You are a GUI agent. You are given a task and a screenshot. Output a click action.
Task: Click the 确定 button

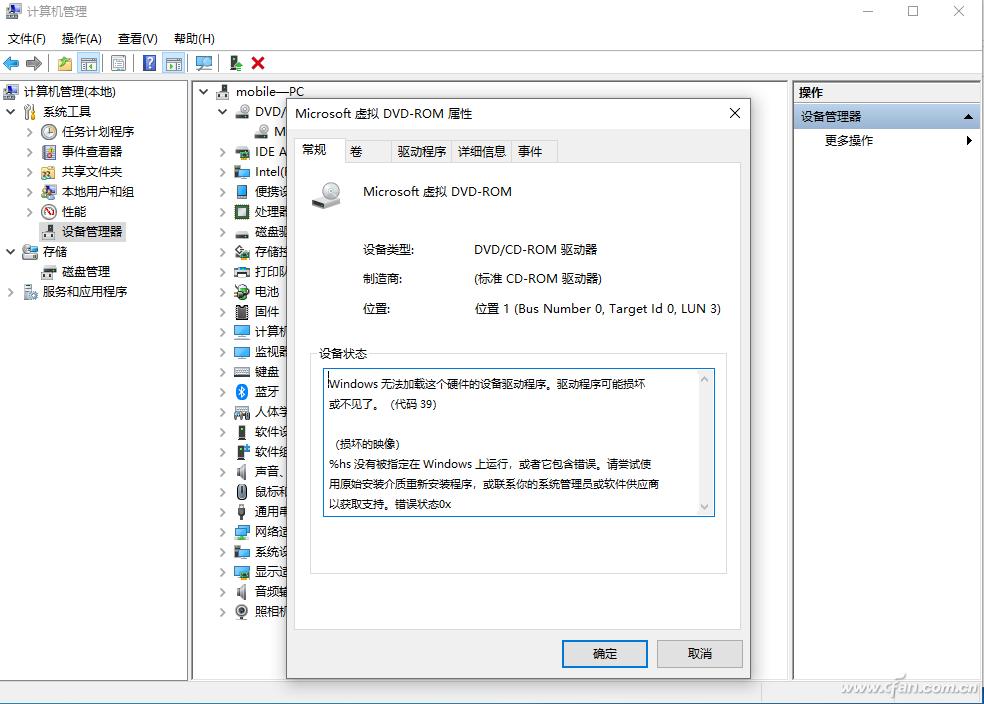602,653
